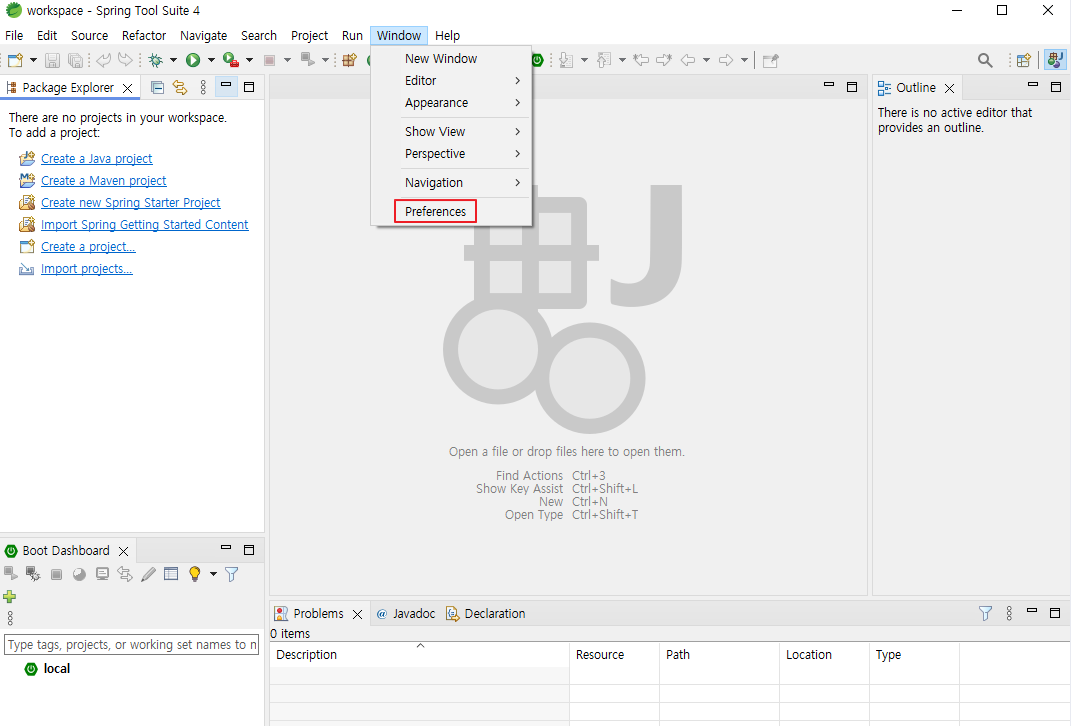This screenshot has width=1071, height=726.
Task: Click the Pin Editor toolbar icon
Action: coord(770,60)
